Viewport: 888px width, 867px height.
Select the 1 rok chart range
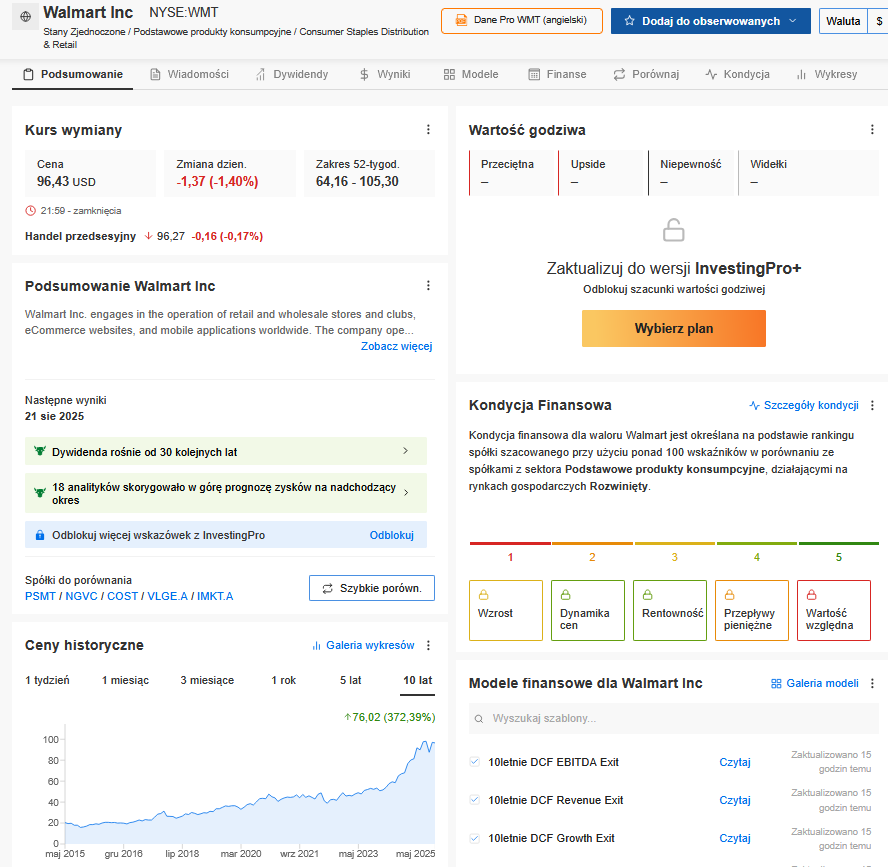[x=284, y=680]
